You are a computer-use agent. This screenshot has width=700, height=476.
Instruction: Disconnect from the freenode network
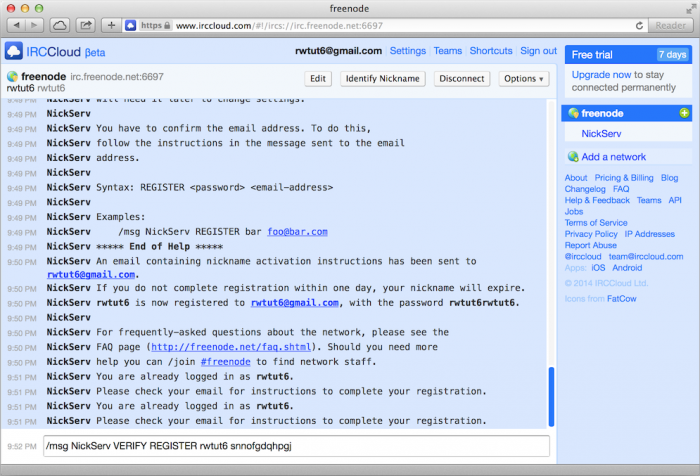(462, 79)
